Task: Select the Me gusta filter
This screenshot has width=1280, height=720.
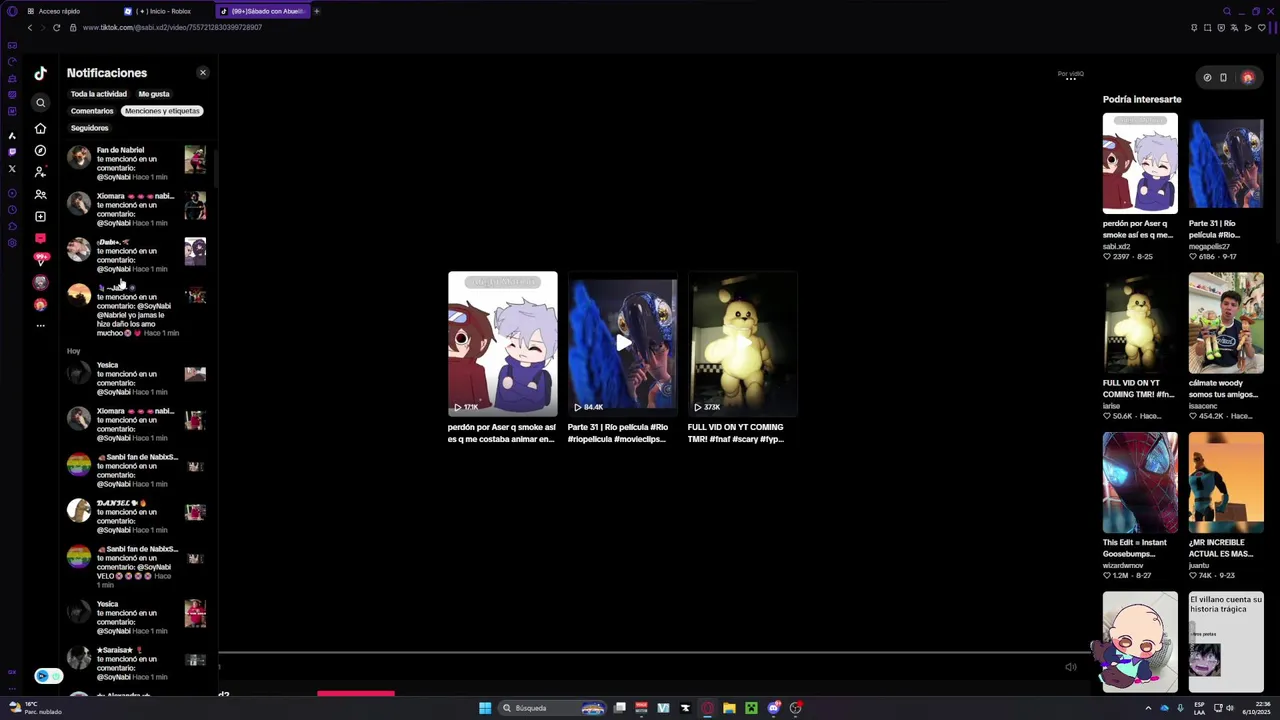Action: (x=154, y=94)
